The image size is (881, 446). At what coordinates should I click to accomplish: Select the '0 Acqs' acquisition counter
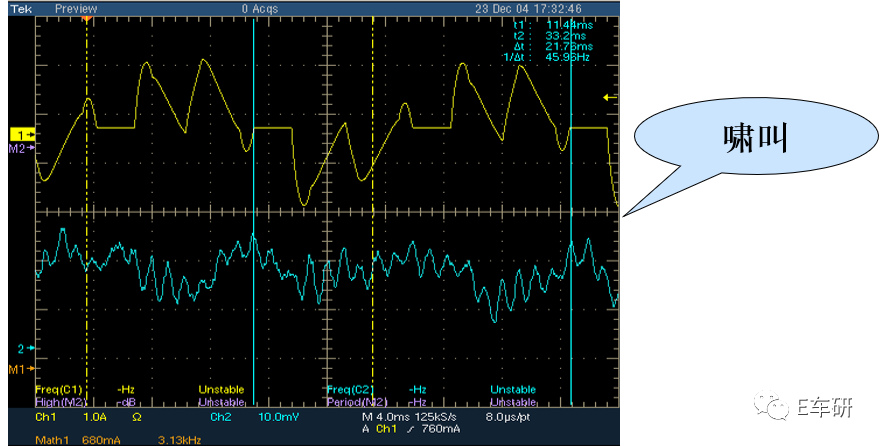(260, 9)
